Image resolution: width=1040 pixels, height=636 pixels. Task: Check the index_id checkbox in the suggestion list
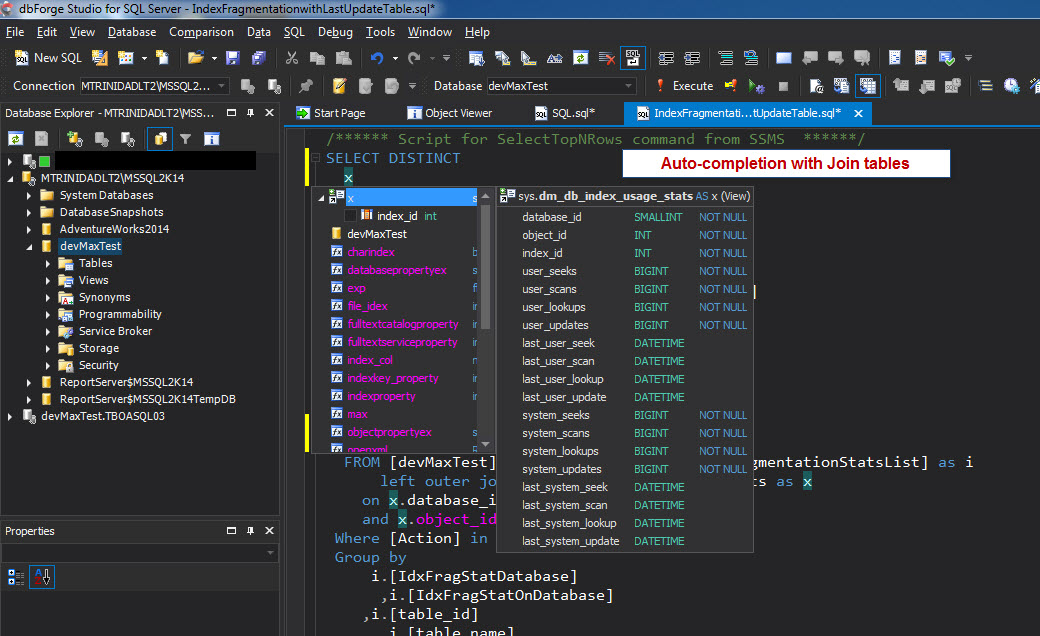[351, 216]
